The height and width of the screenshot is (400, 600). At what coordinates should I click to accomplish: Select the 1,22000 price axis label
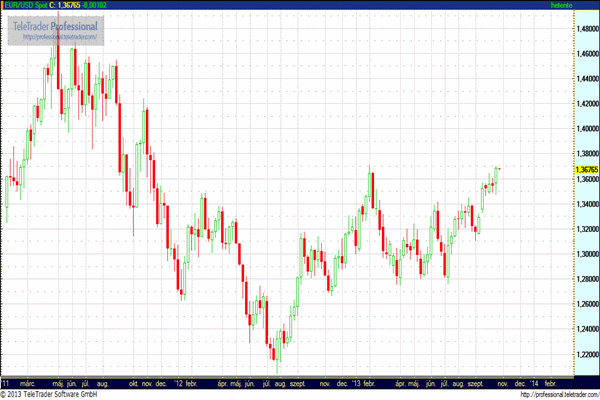click(586, 355)
